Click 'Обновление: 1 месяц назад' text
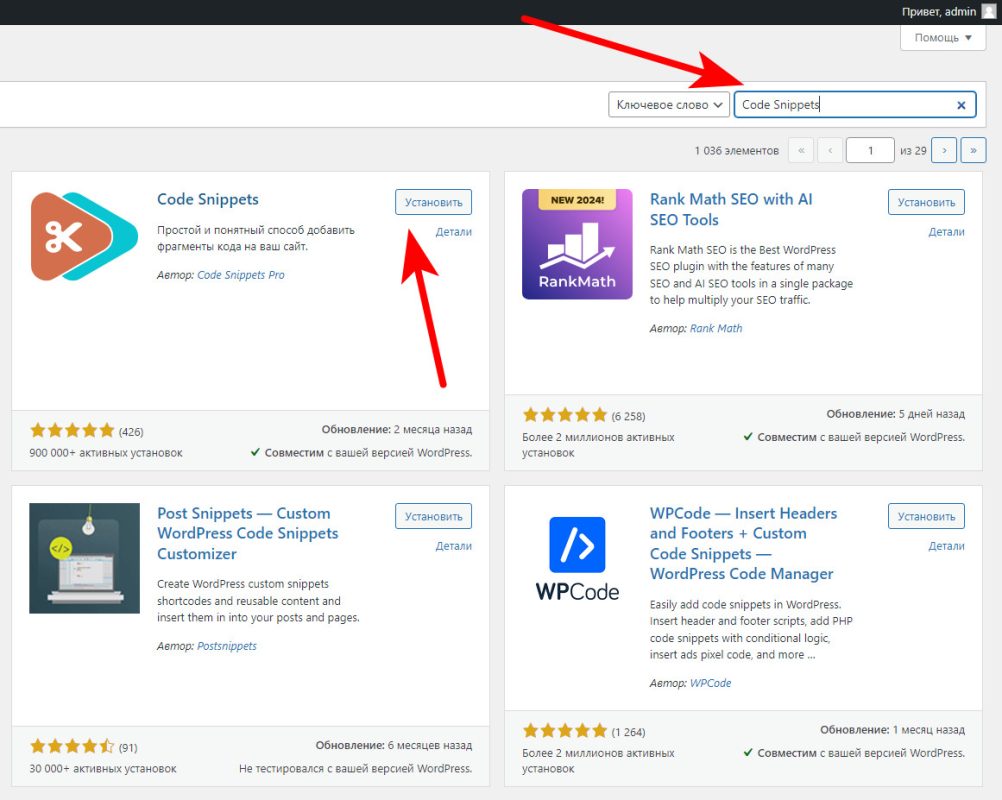 click(x=893, y=730)
